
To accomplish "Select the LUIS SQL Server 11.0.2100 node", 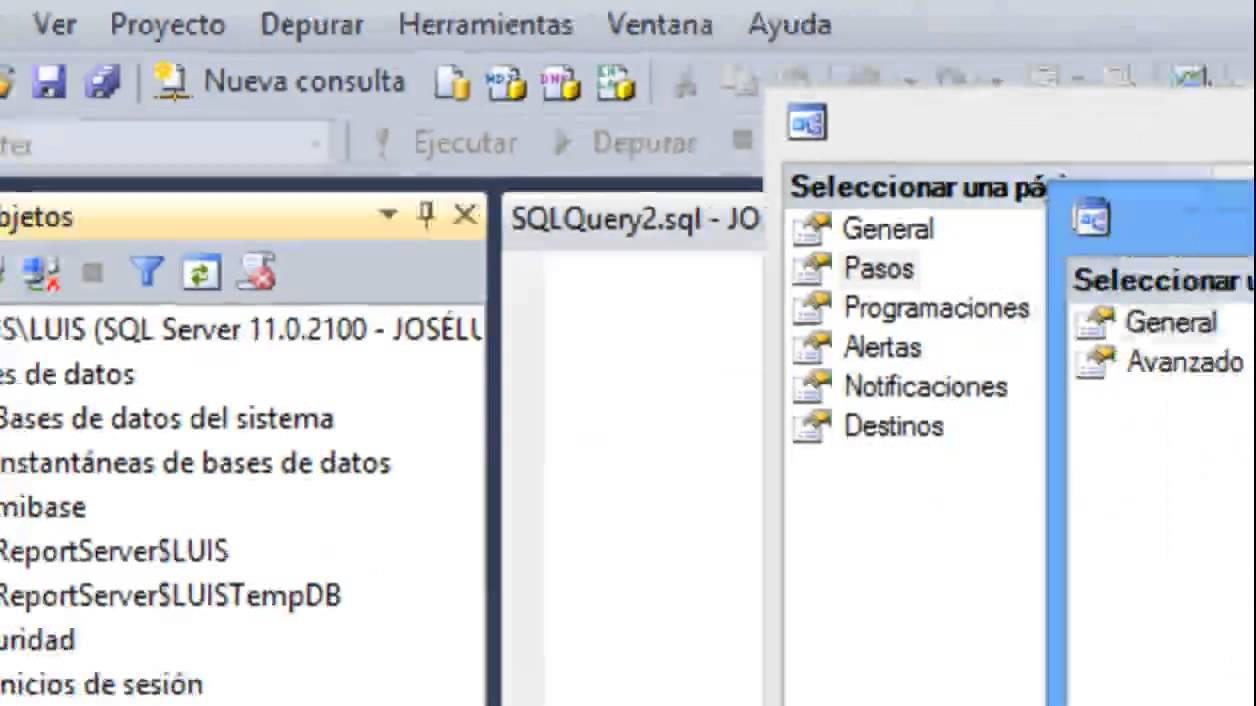I will 241,330.
